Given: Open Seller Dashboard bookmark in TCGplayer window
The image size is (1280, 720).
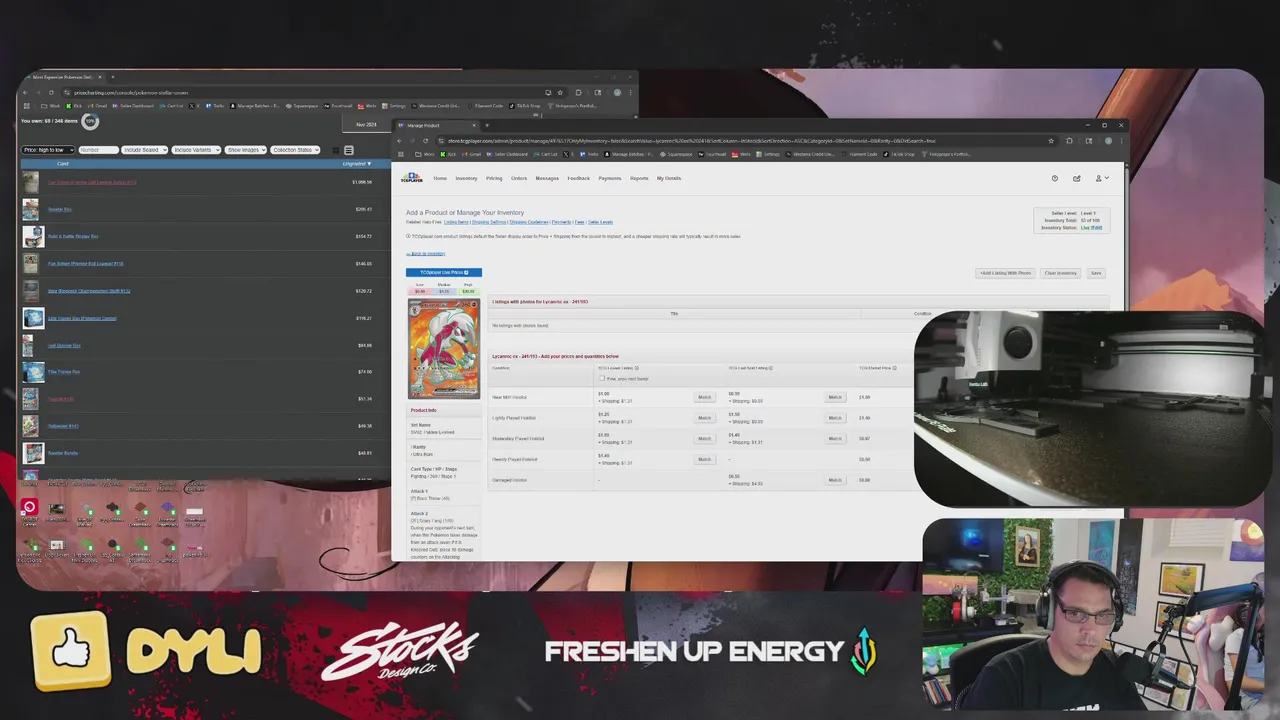Looking at the screenshot, I should pyautogui.click(x=507, y=154).
